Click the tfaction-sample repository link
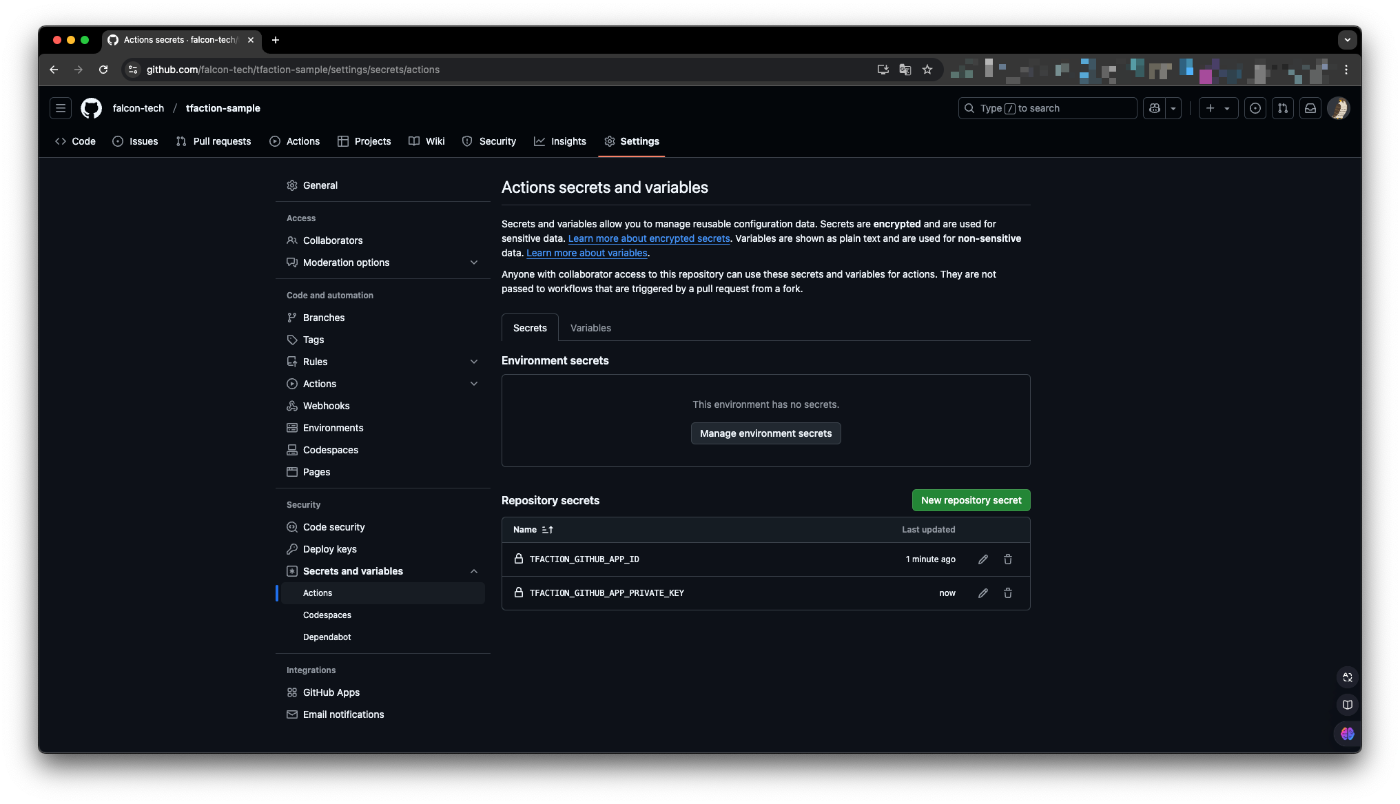Screen dimensions: 1400x804 [x=223, y=108]
